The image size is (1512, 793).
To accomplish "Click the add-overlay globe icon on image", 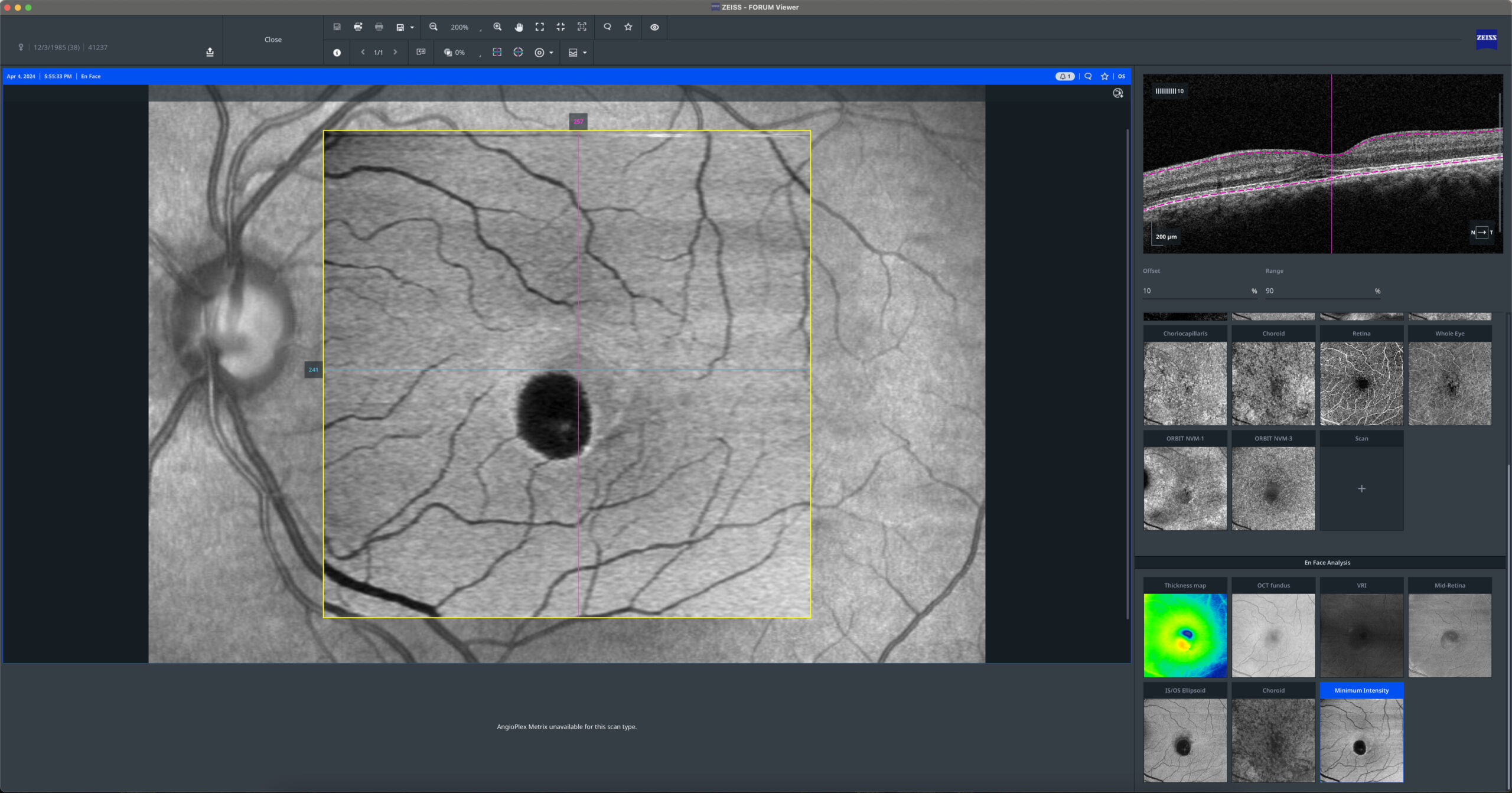I will tap(1118, 93).
